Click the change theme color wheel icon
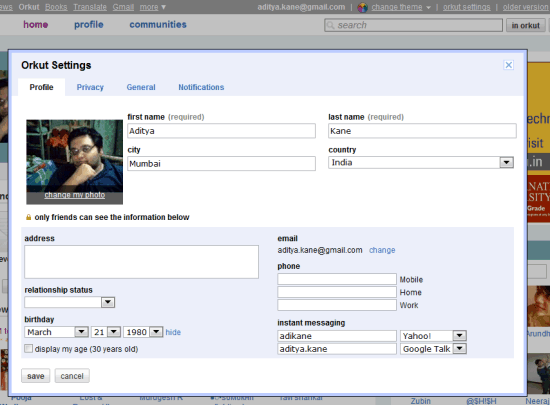550x405 pixels. (x=362, y=7)
